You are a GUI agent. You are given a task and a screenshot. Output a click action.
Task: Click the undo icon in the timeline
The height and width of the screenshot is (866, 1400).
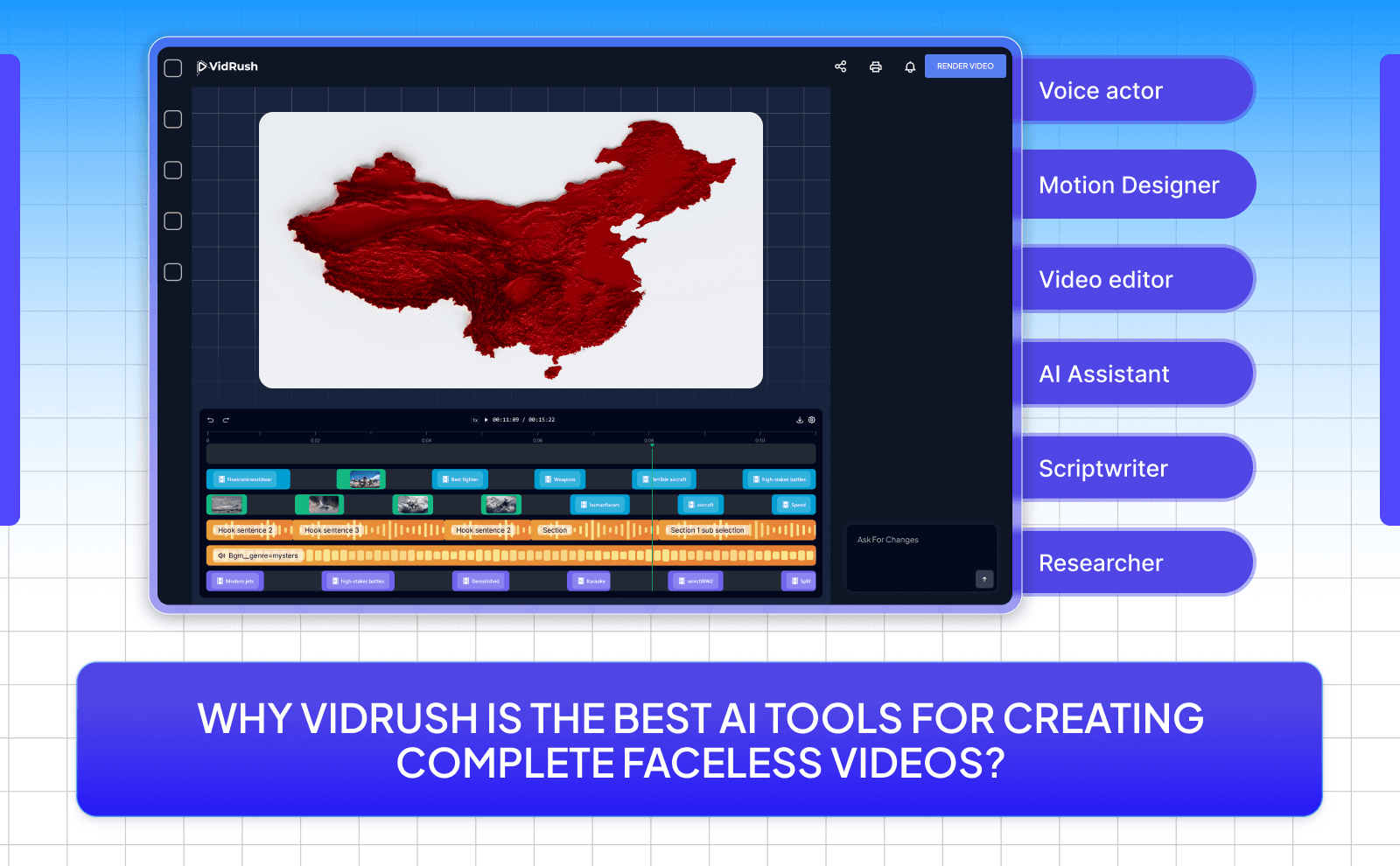pos(211,420)
